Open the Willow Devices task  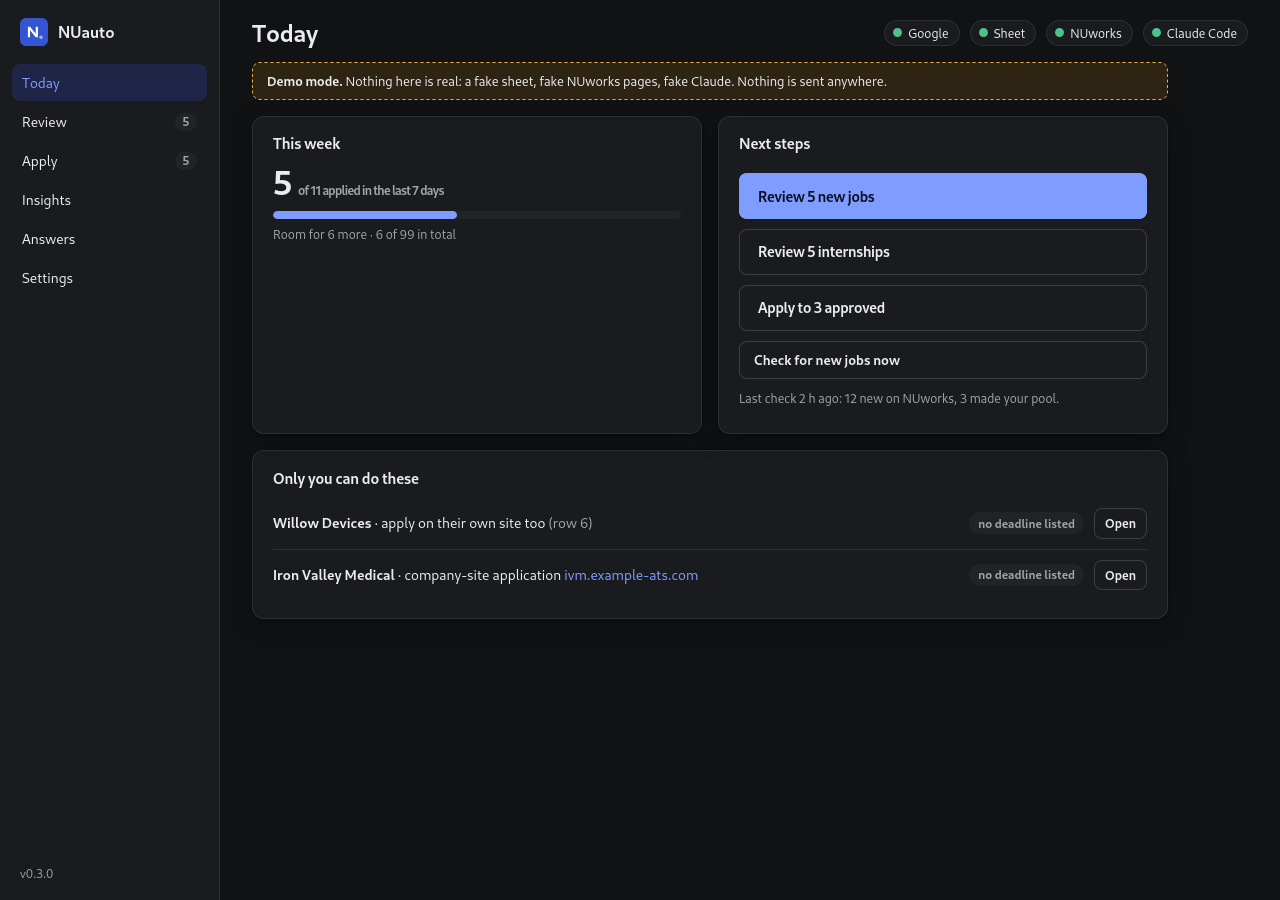(x=1120, y=523)
